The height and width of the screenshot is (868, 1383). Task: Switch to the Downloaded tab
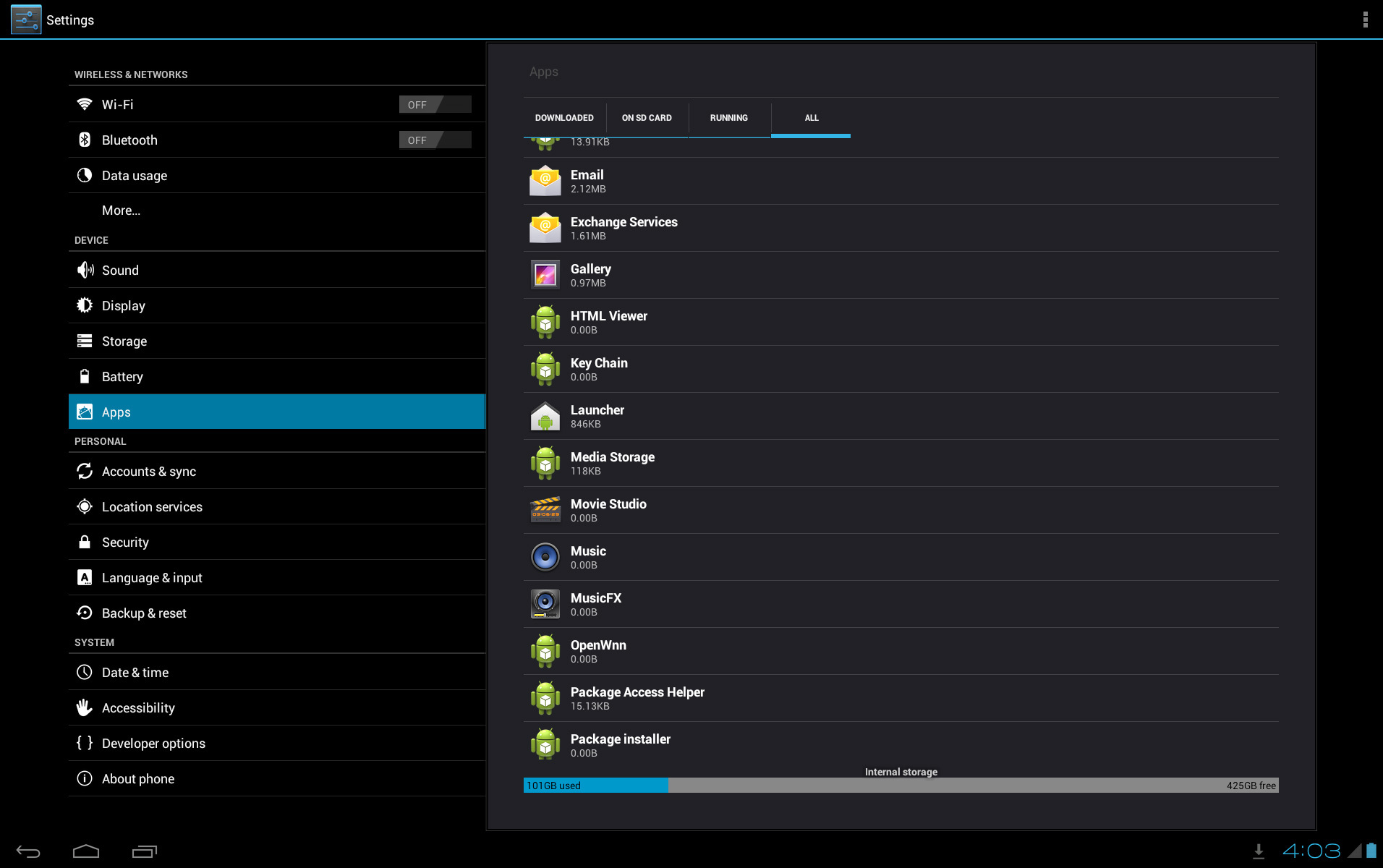(x=564, y=118)
